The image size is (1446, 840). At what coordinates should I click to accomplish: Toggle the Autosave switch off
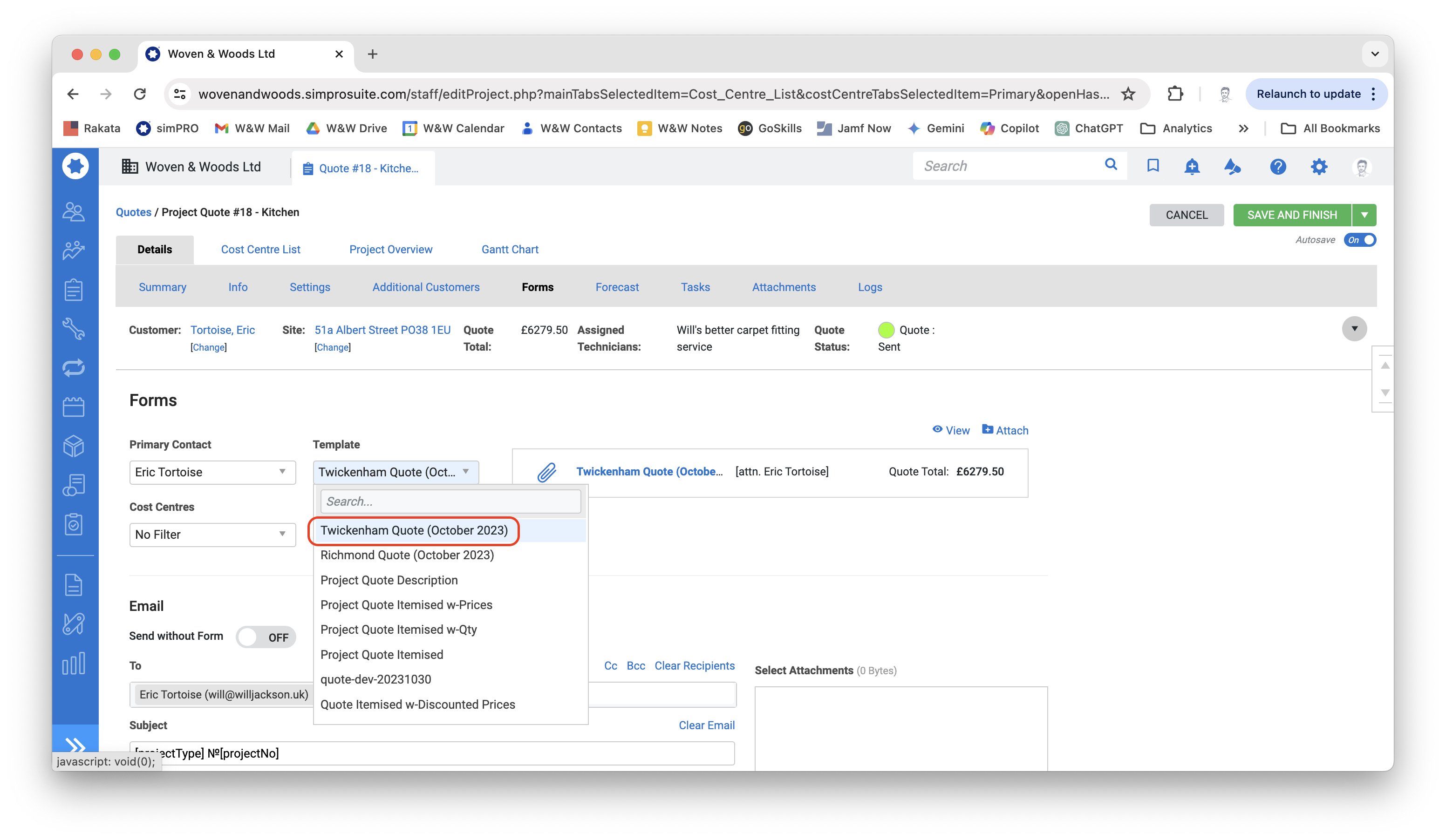[1359, 240]
